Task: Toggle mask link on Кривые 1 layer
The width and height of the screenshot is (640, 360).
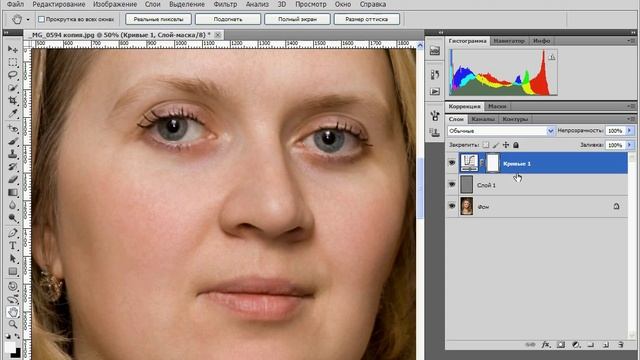Action: pos(482,163)
